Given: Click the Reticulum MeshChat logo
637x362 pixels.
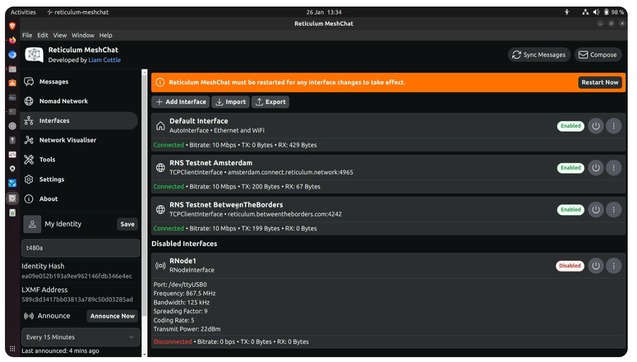Looking at the screenshot, I should point(34,54).
